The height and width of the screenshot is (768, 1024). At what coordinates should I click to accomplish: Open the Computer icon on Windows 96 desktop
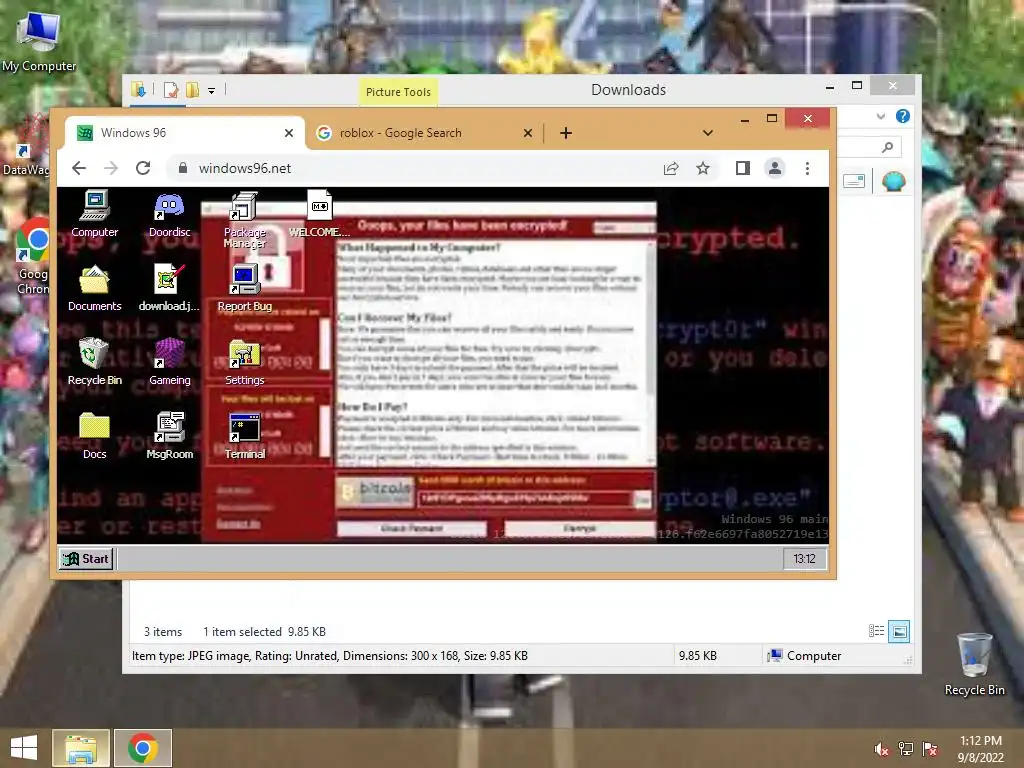(x=95, y=214)
